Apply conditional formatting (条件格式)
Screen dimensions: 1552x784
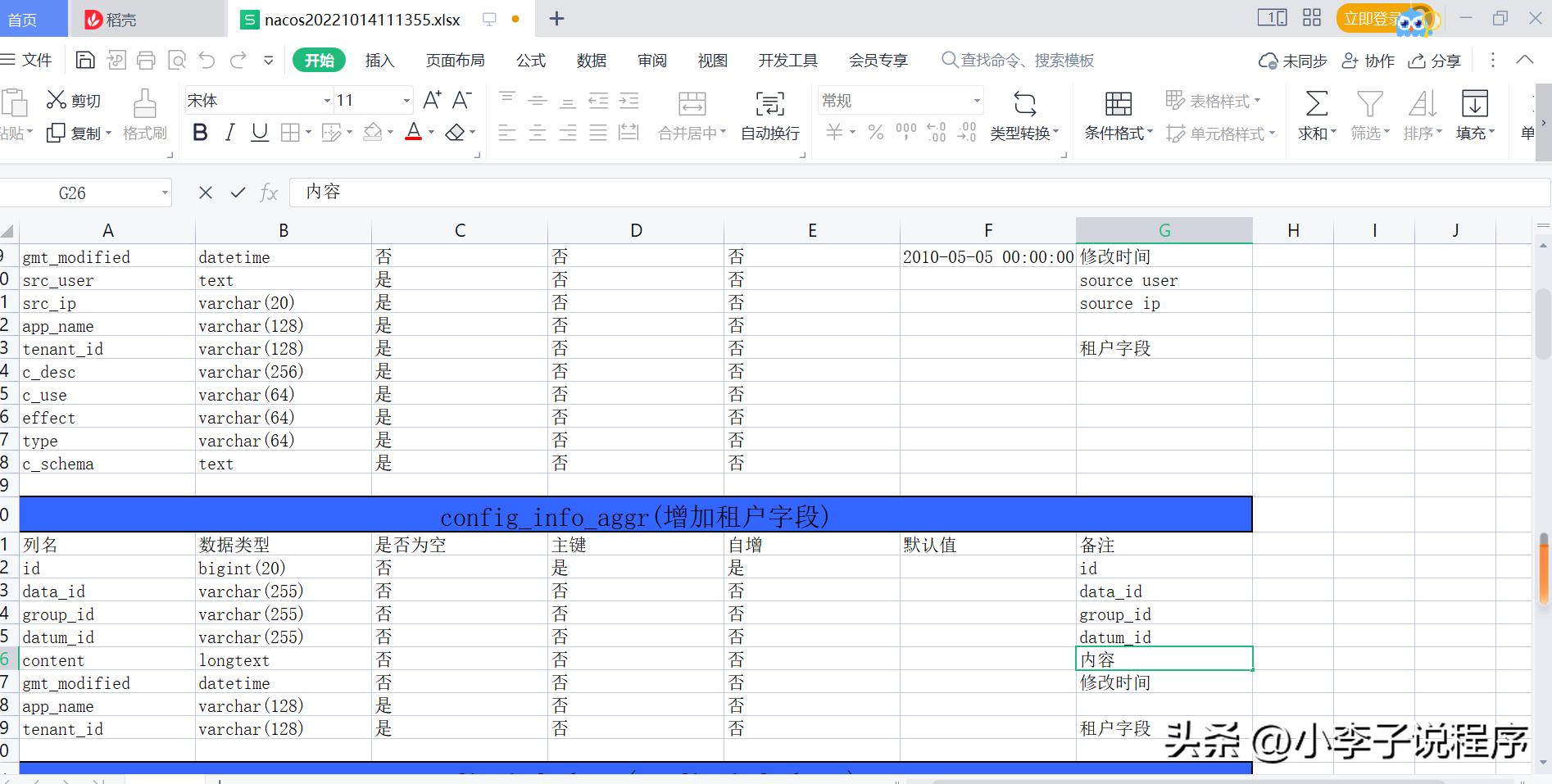[x=1115, y=115]
